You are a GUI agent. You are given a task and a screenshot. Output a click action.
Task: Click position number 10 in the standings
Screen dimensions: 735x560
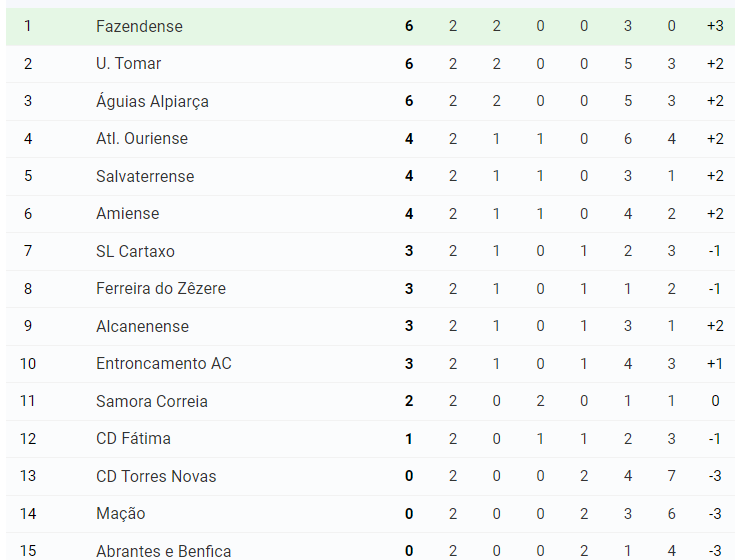pyautogui.click(x=28, y=364)
